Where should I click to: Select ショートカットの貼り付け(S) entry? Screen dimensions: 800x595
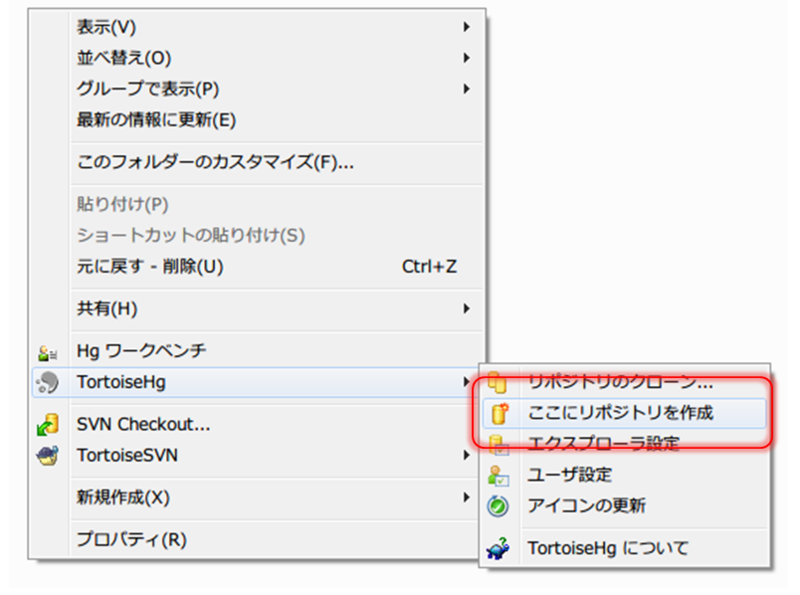(x=258, y=235)
